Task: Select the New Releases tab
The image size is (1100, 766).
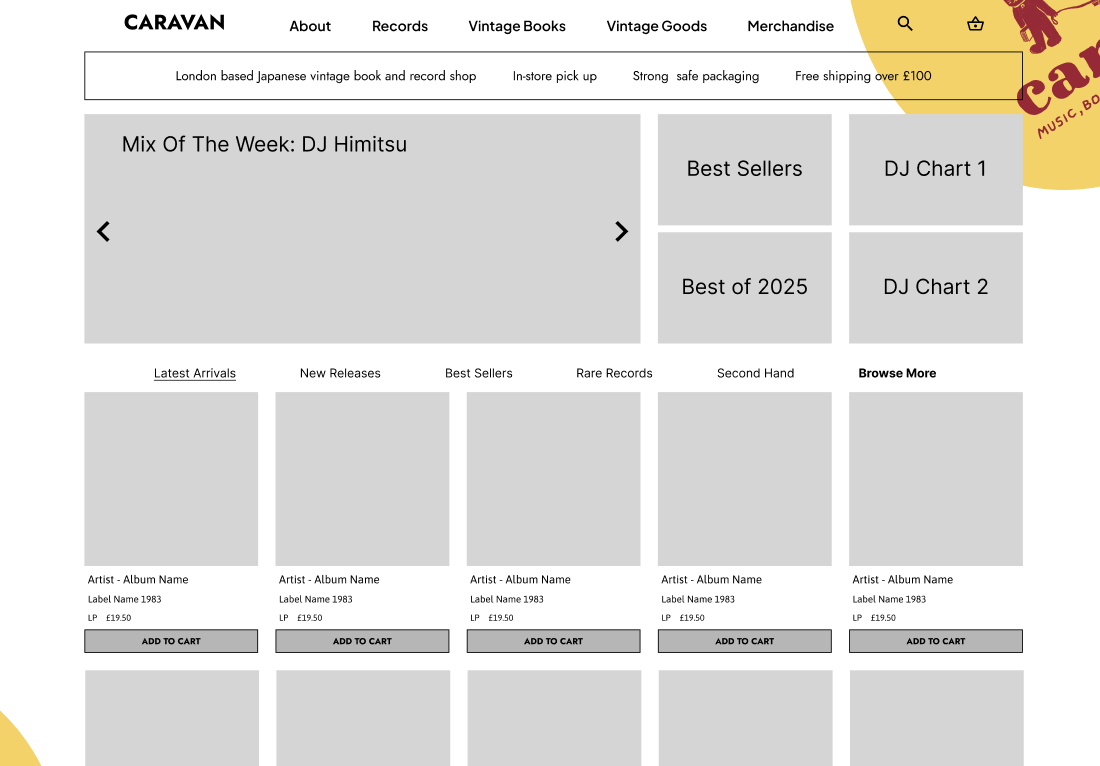Action: coord(340,373)
